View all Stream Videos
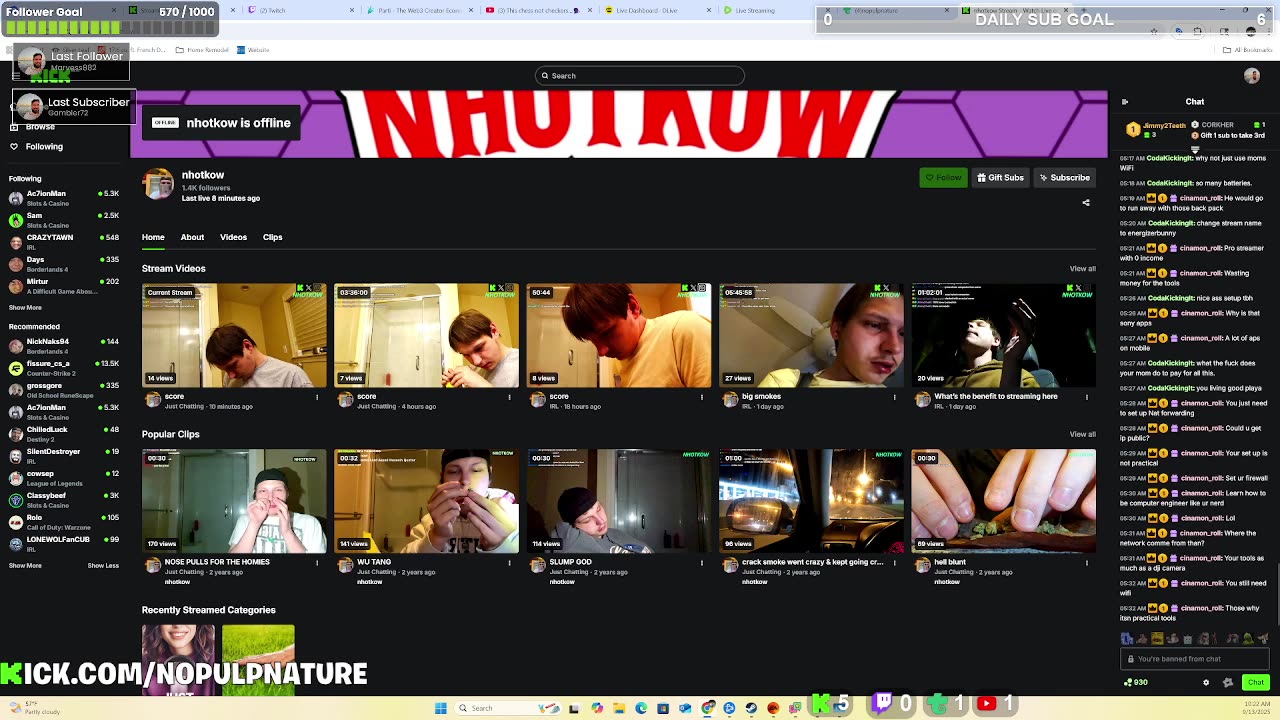 (x=1083, y=268)
